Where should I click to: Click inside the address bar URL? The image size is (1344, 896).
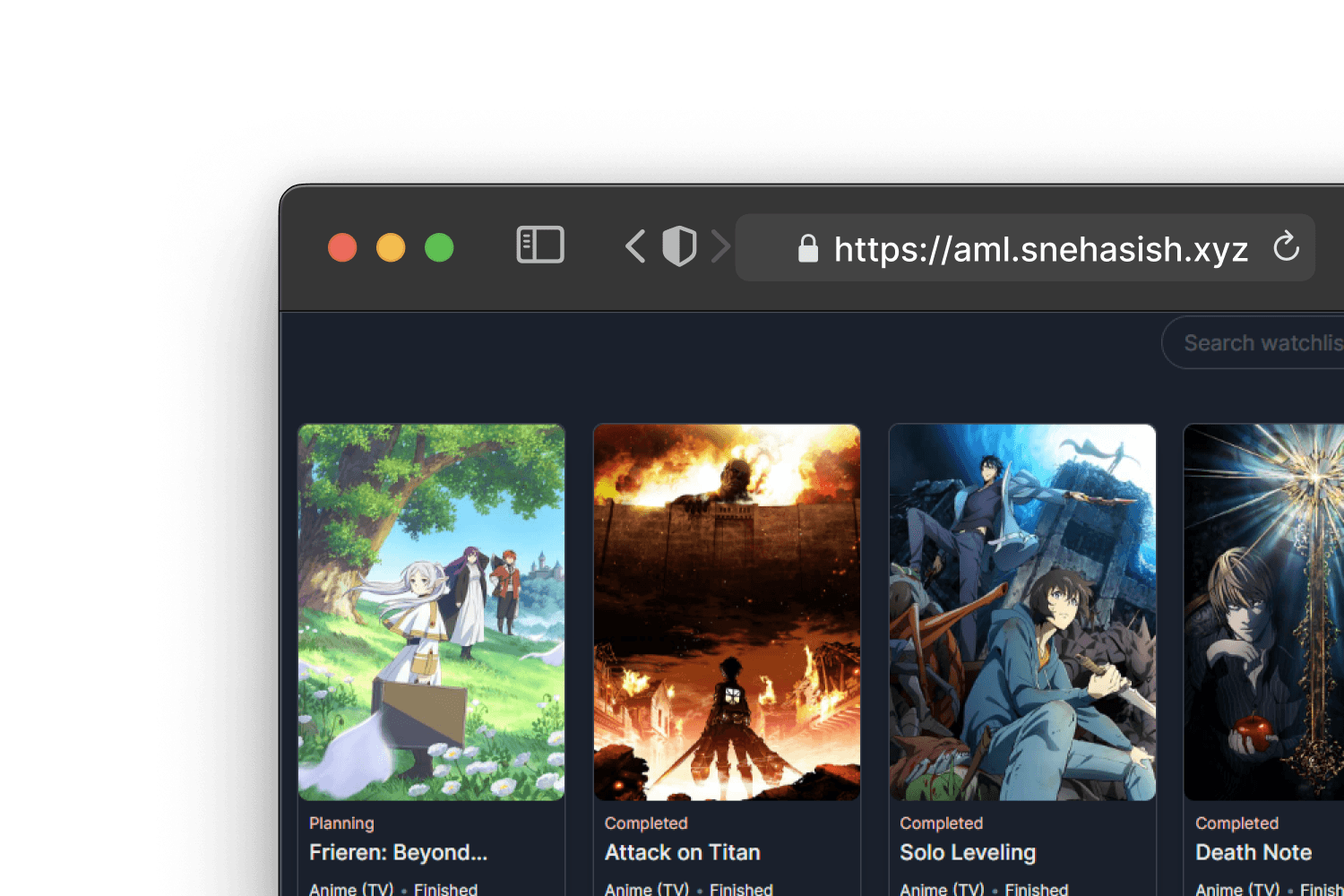click(1039, 249)
